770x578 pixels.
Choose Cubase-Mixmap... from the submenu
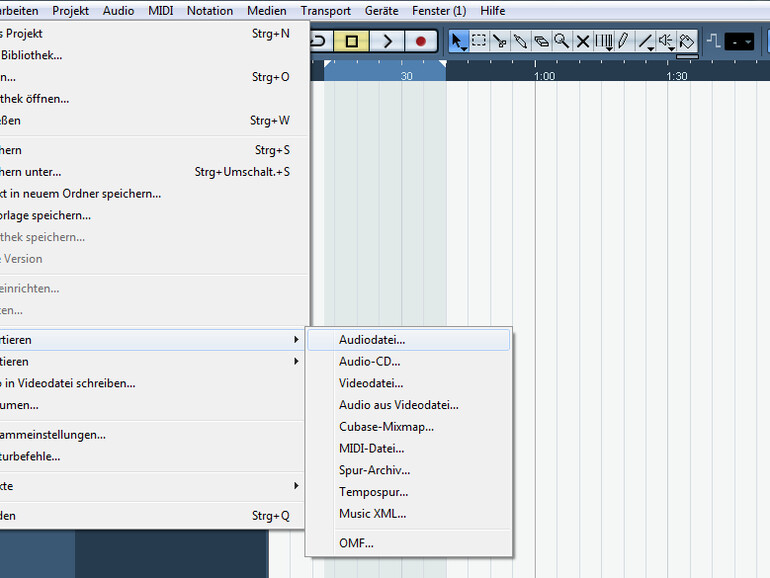click(x=409, y=427)
